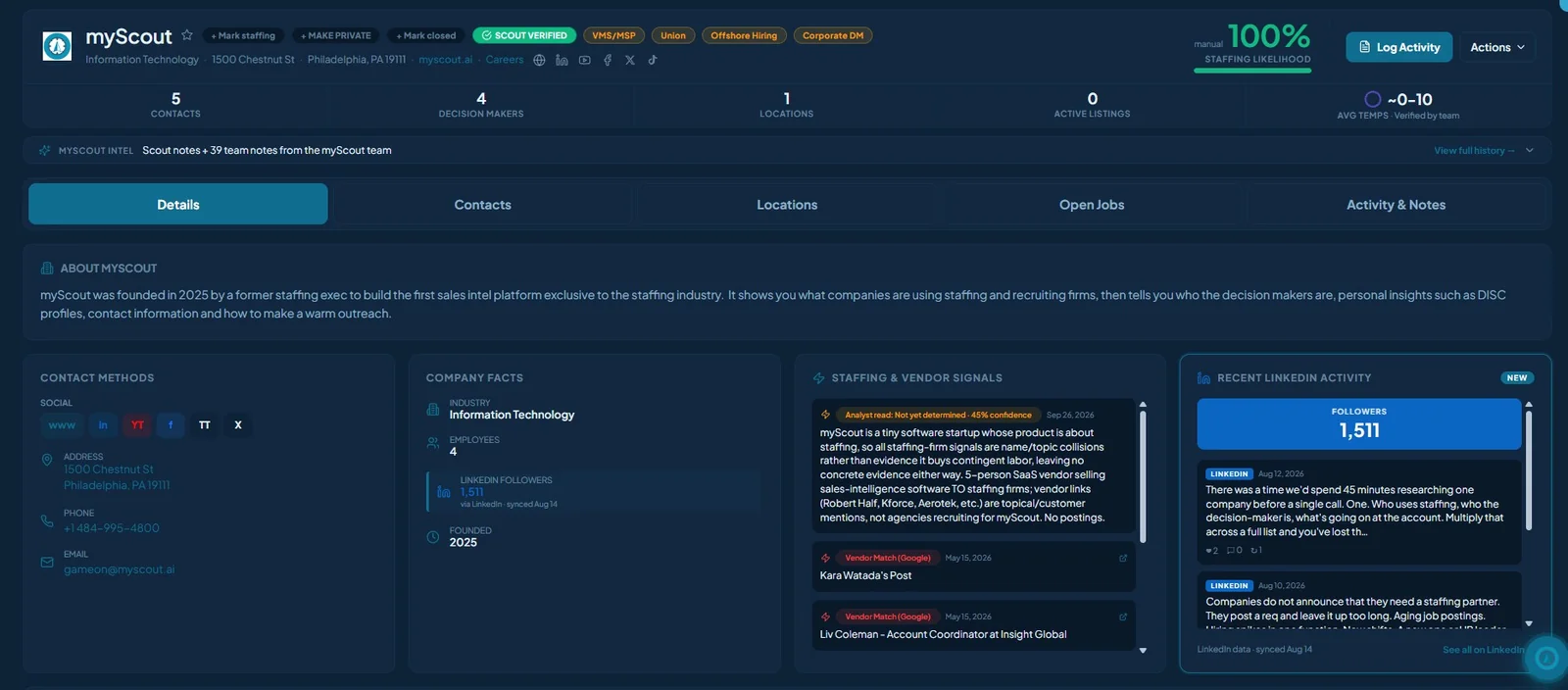Click the TT TikTok social button
The image size is (1568, 690).
point(204,424)
